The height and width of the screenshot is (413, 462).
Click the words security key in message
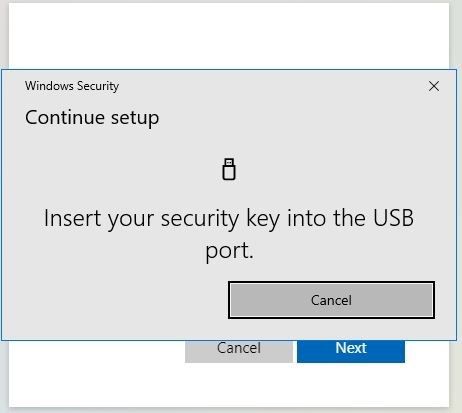click(220, 220)
